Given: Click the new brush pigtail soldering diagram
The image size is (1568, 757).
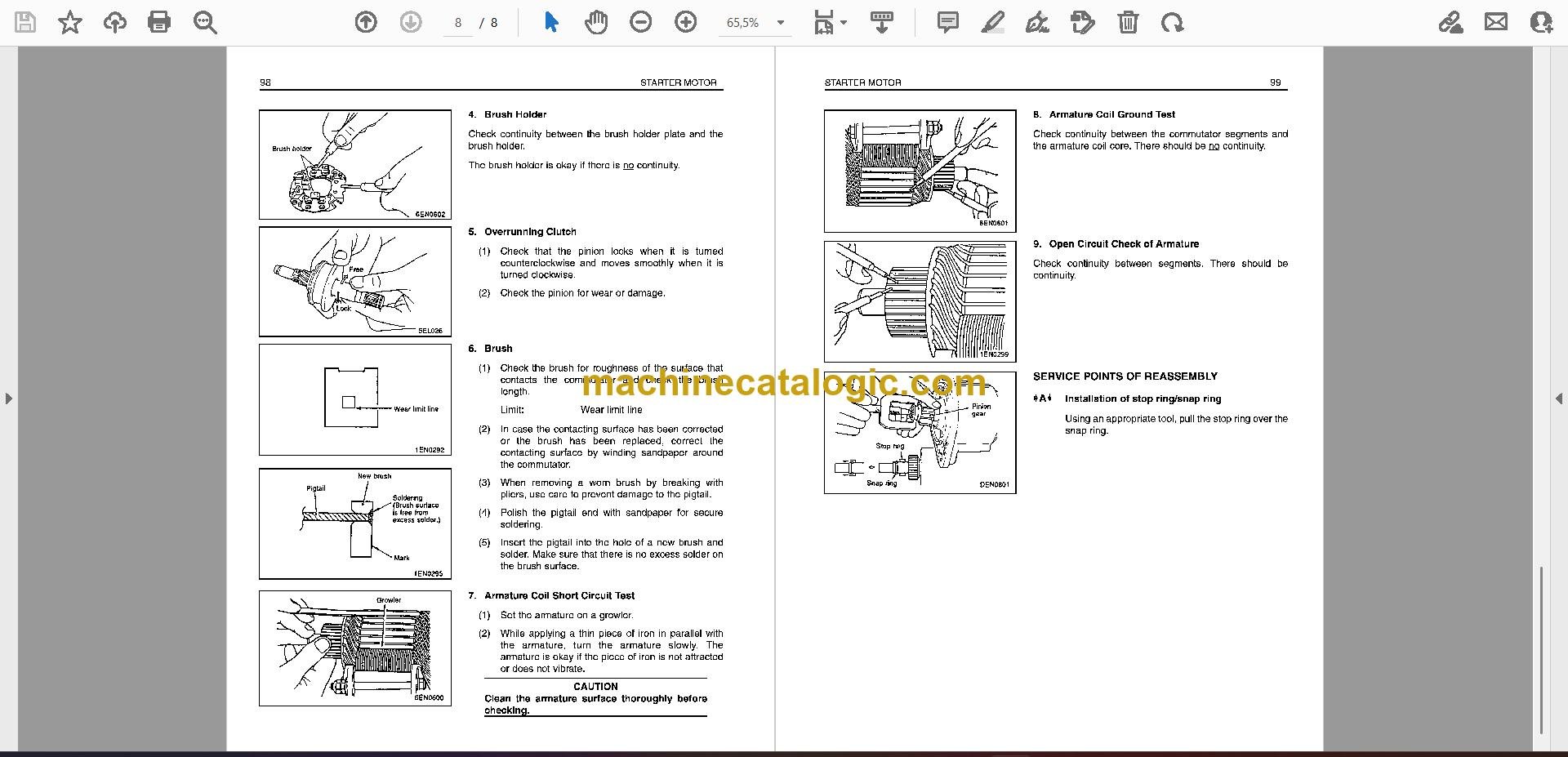Looking at the screenshot, I should (x=355, y=523).
